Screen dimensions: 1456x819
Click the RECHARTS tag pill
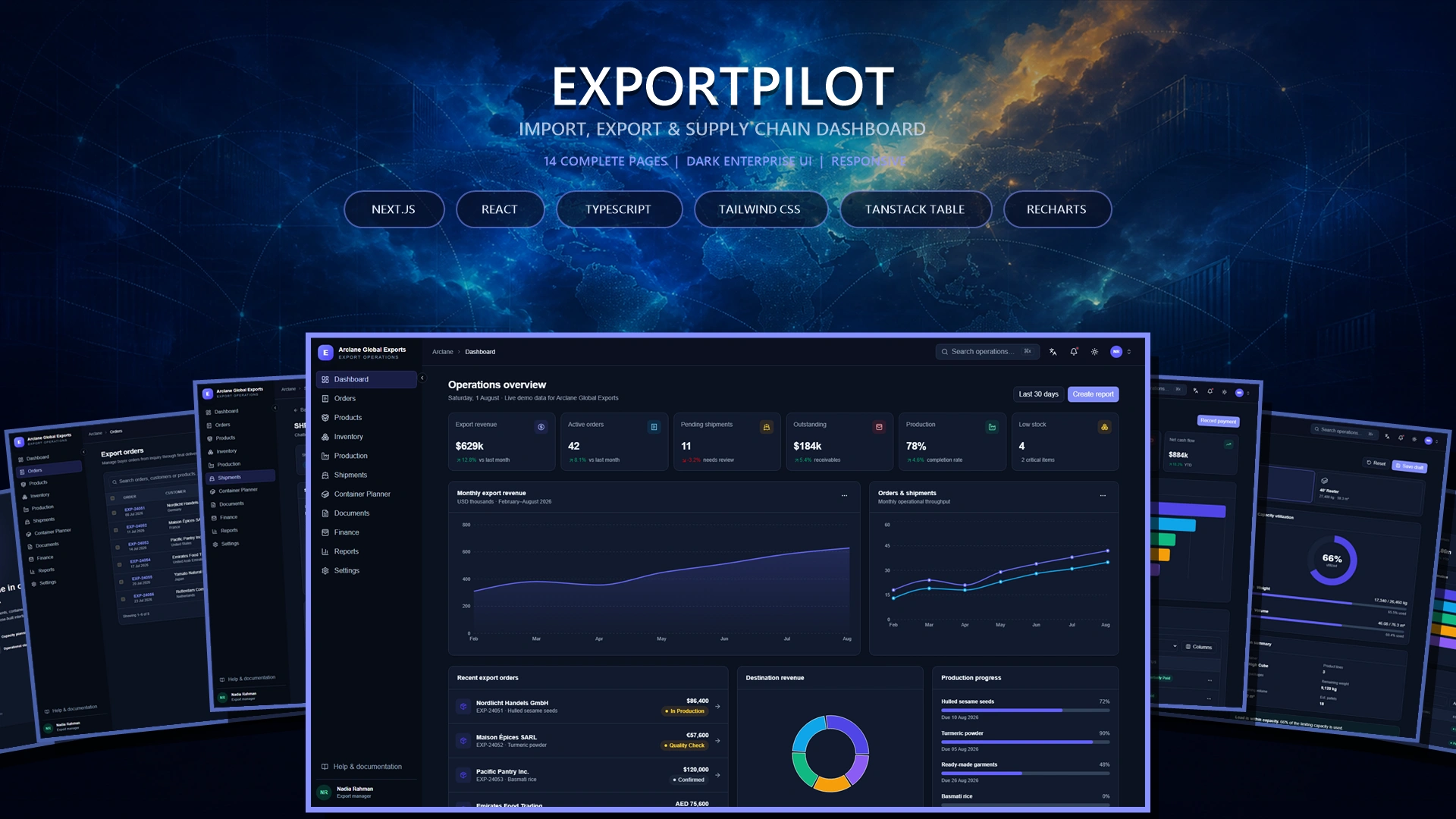tap(1057, 209)
